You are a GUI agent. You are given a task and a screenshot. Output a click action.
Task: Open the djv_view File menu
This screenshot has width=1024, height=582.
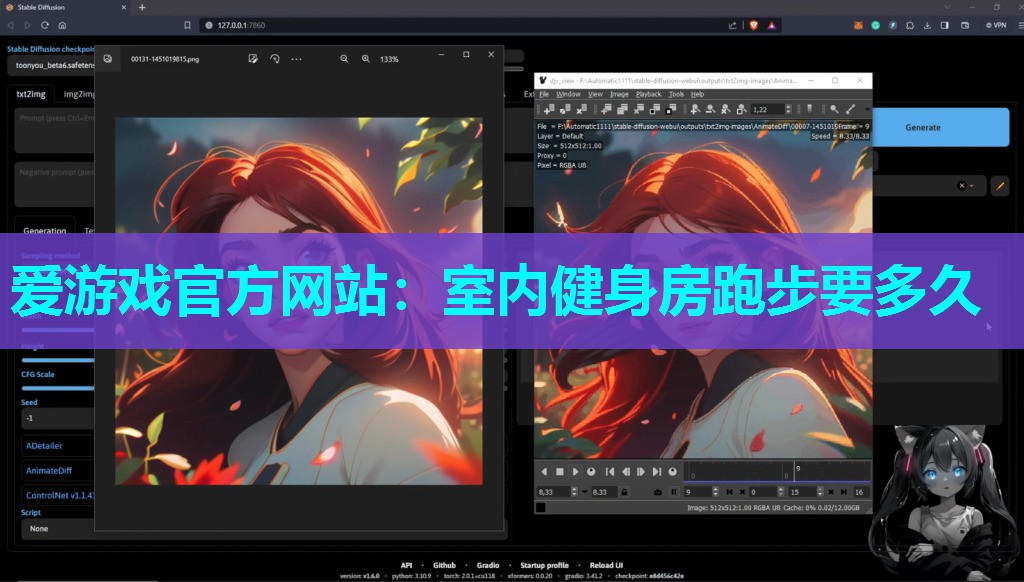click(544, 95)
